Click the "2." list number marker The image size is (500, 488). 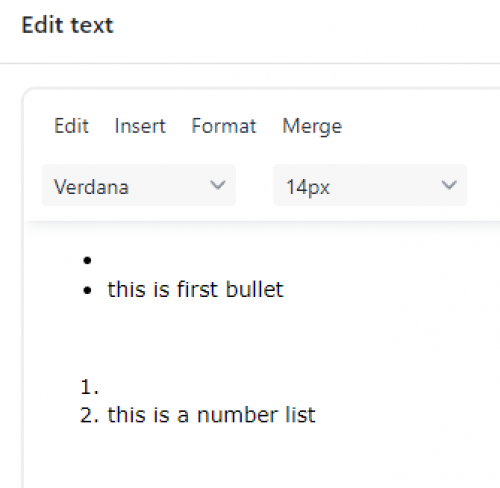click(89, 415)
